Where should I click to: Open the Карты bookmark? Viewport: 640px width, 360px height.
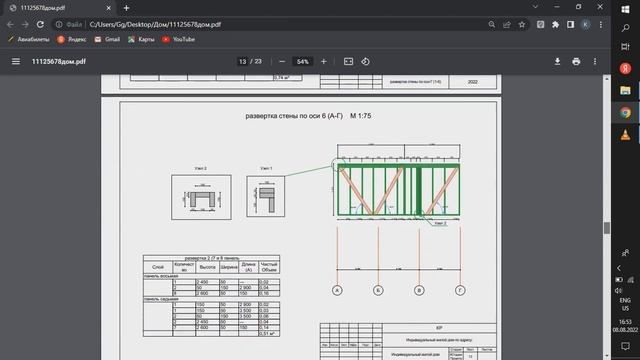pos(141,39)
